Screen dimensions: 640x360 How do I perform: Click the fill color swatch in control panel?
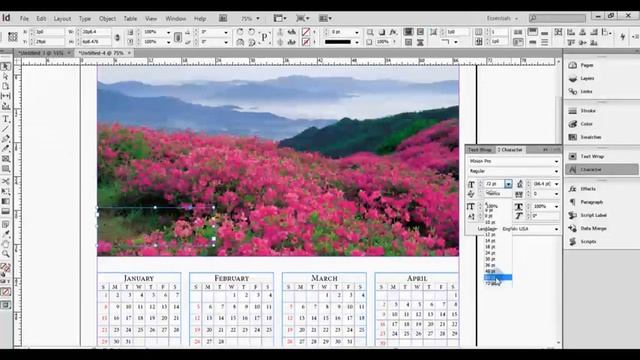[306, 32]
